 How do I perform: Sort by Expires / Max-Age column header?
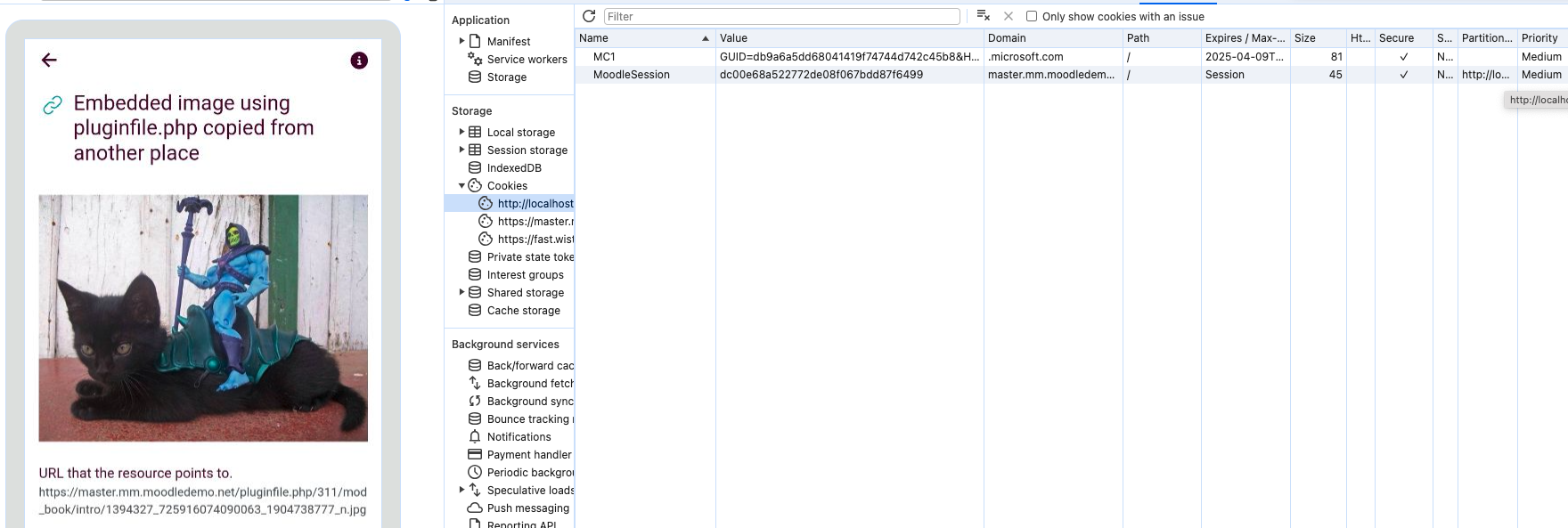[1245, 38]
